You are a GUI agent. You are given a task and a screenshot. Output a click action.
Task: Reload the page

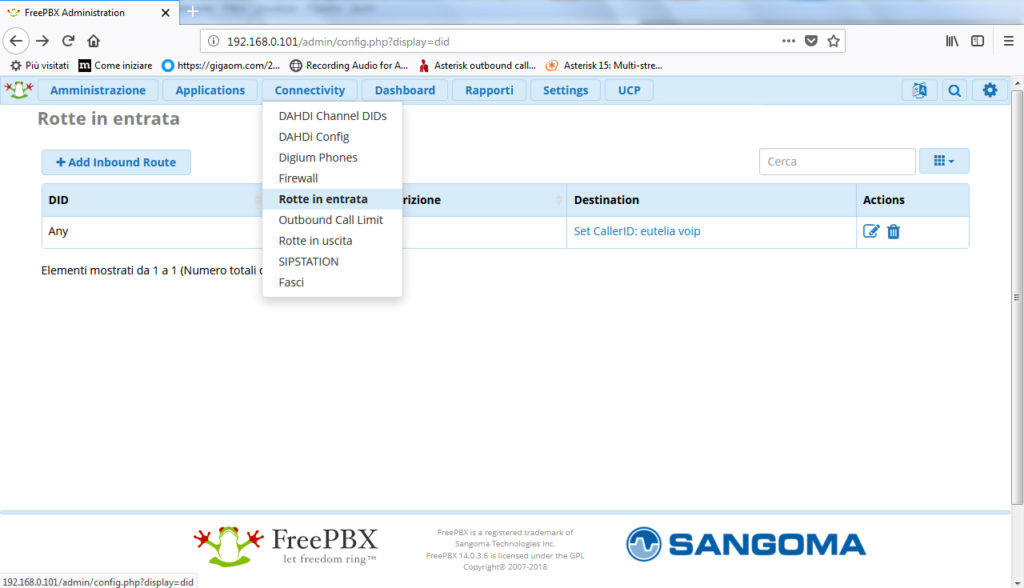coord(68,41)
